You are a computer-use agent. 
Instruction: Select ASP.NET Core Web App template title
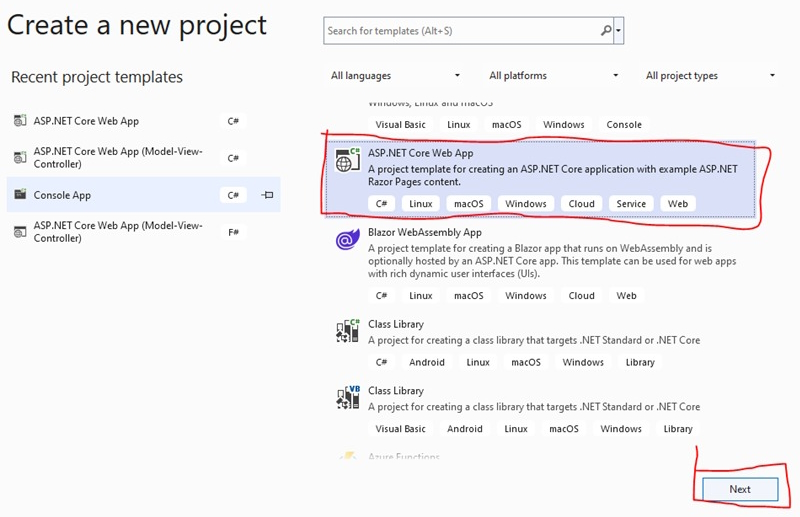(420, 153)
